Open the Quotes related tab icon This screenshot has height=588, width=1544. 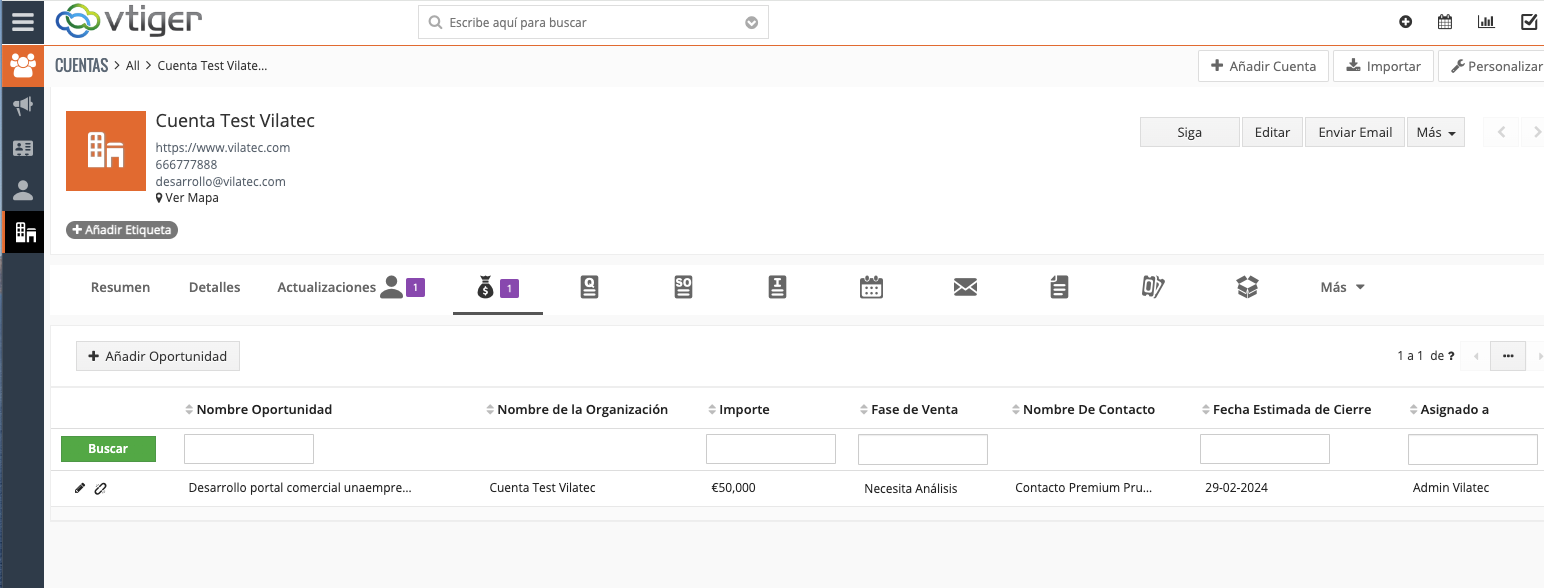click(x=589, y=287)
